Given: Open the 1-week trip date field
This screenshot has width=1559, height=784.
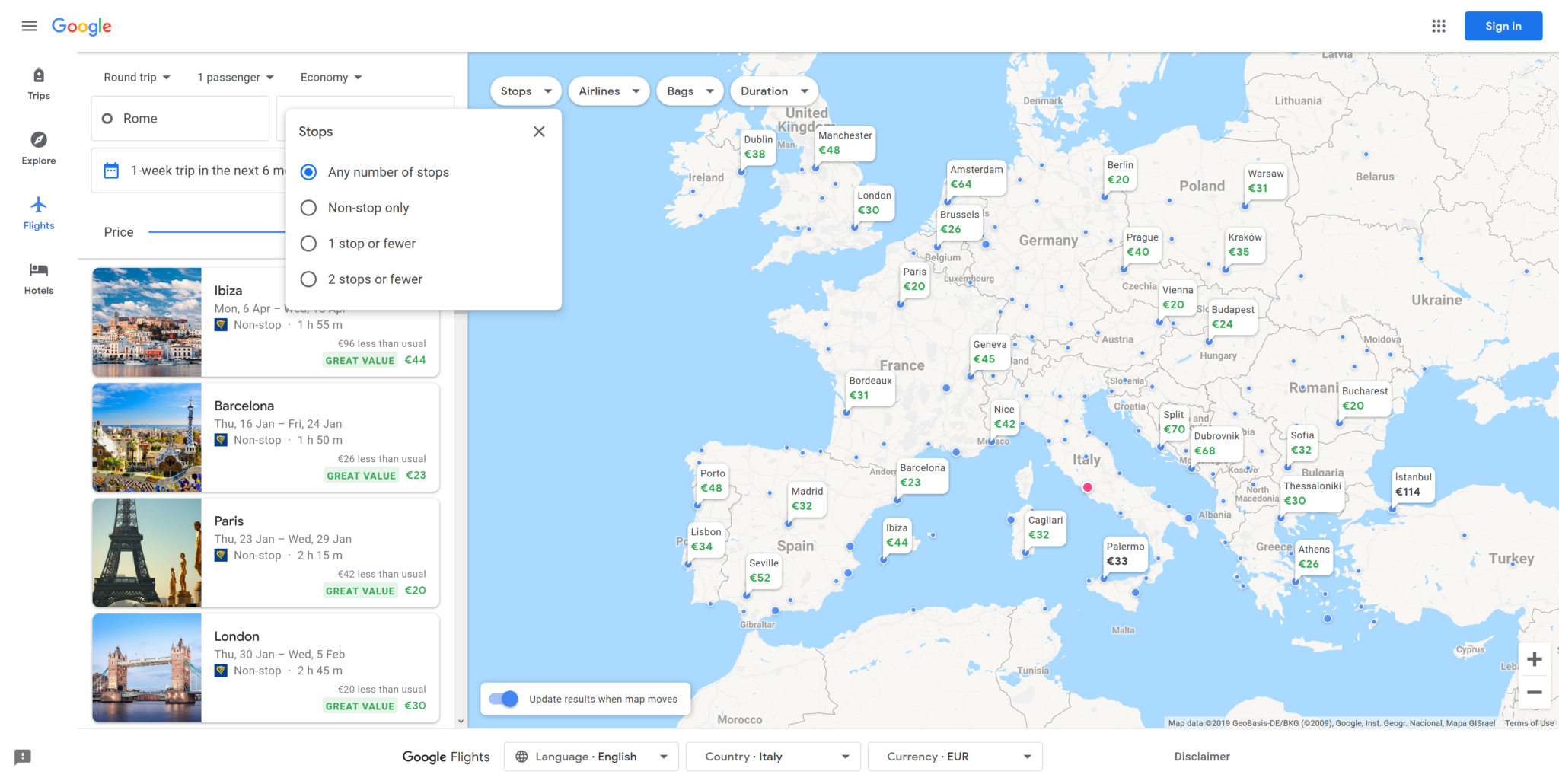Looking at the screenshot, I should coord(190,171).
